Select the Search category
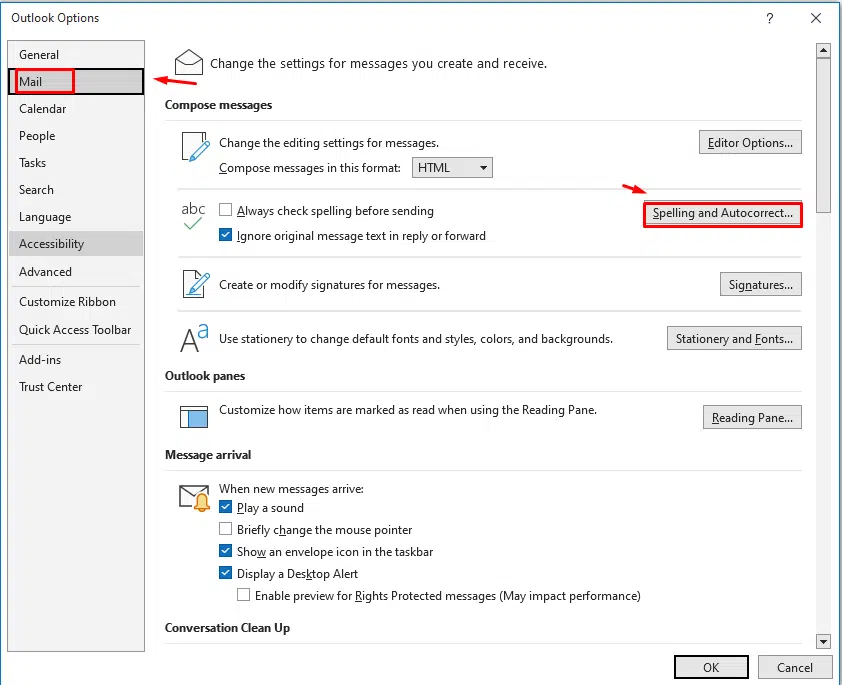 pos(76,190)
